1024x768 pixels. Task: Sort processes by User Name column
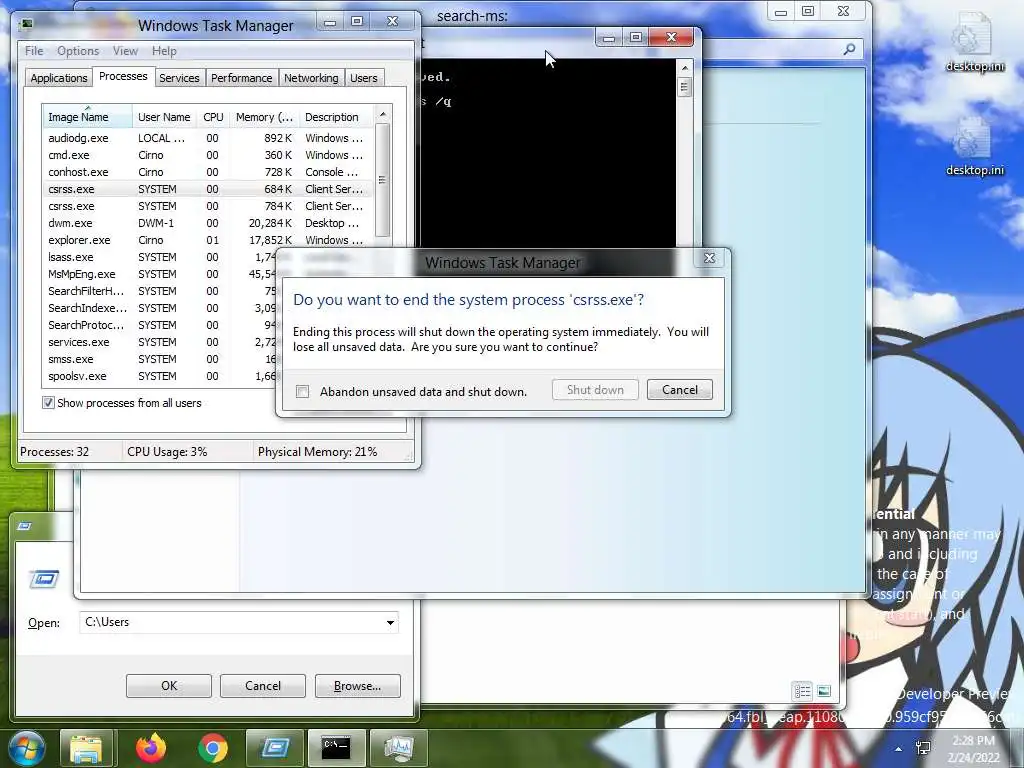pos(164,117)
